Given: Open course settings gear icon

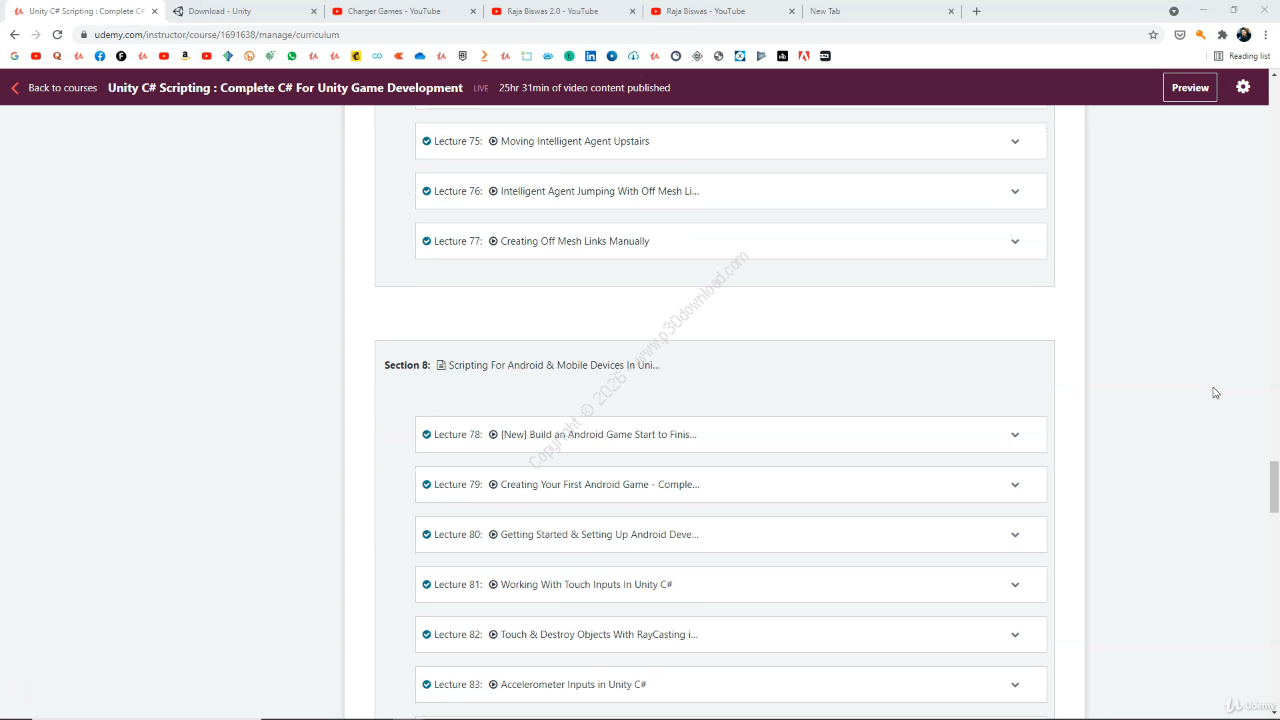Looking at the screenshot, I should (x=1243, y=87).
